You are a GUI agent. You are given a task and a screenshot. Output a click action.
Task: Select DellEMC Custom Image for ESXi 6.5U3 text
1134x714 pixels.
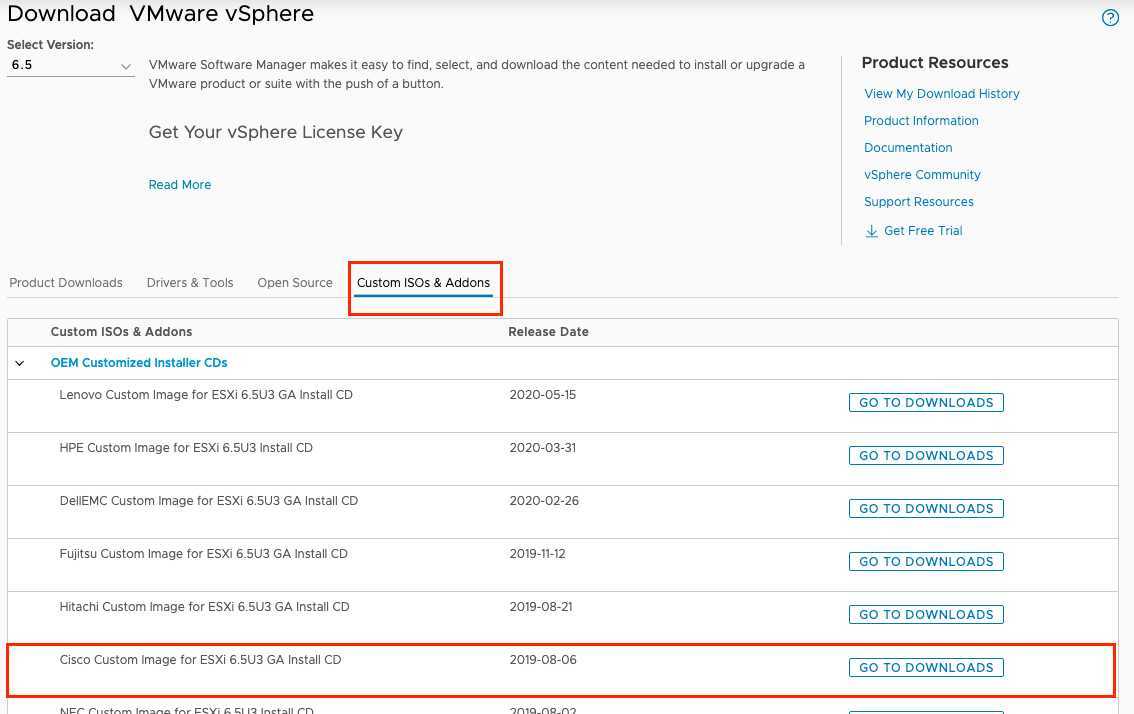tap(208, 501)
